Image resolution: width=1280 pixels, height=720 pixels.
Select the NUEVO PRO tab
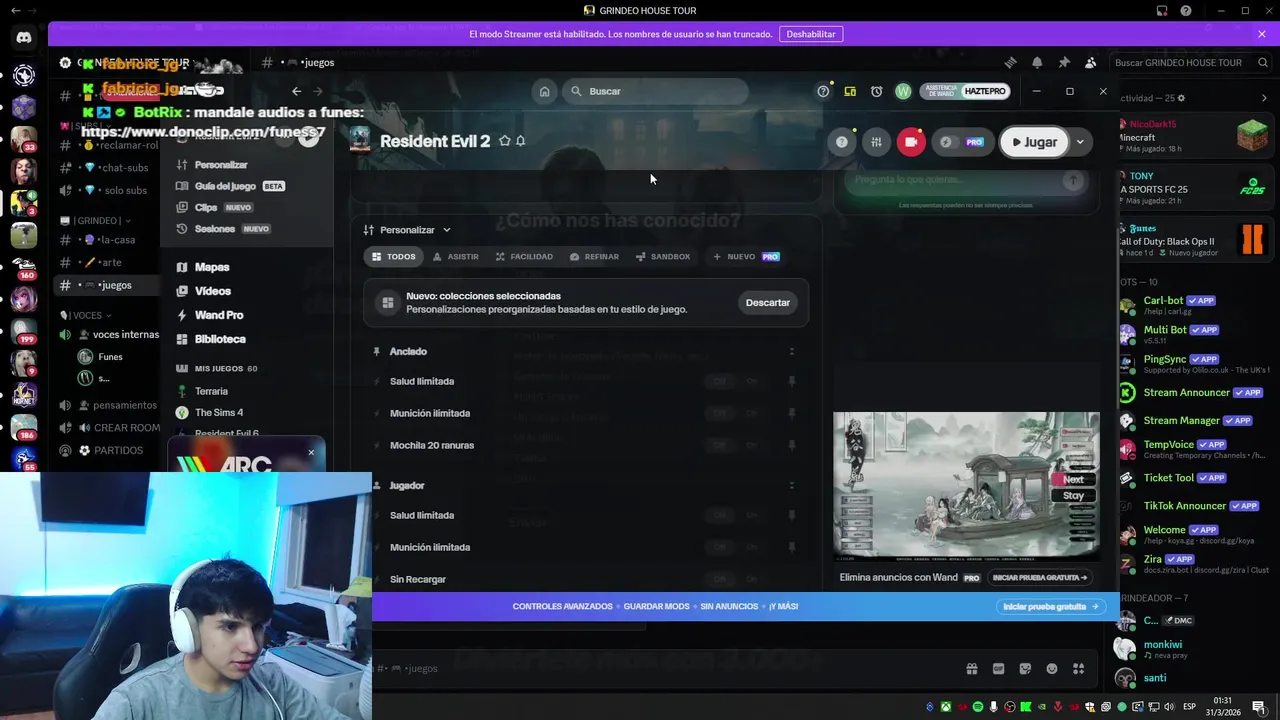pos(745,257)
